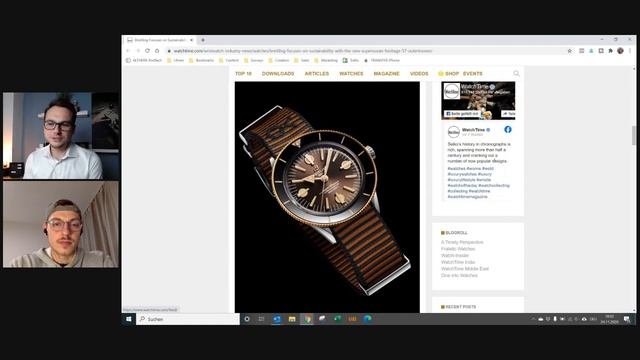Open the iPhone bookmark with the Apple icon
The image size is (640, 360).
(x=382, y=60)
